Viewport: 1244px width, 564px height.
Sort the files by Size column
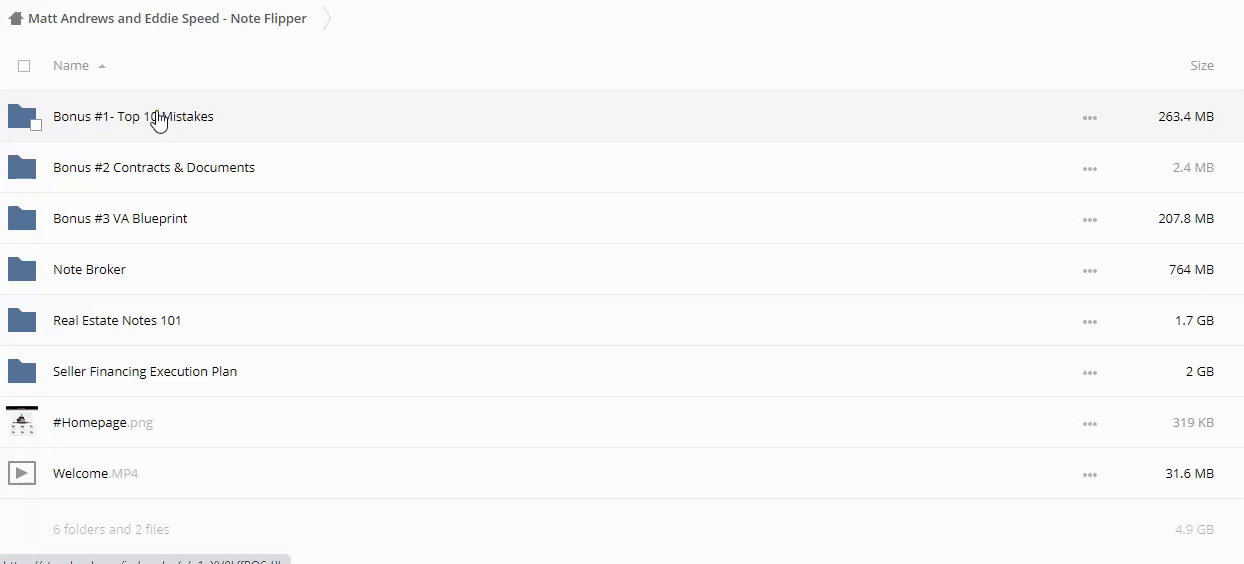[1201, 66]
